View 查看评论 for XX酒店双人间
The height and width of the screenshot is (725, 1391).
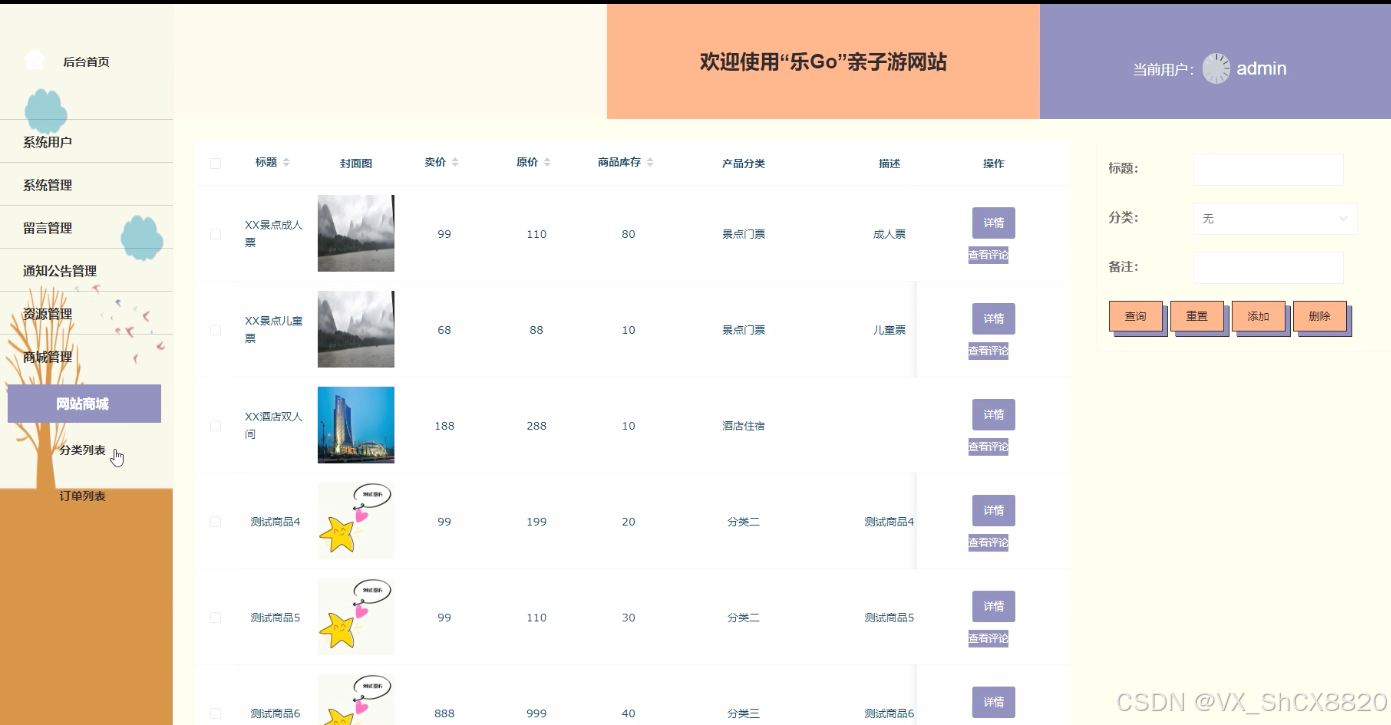(x=988, y=447)
